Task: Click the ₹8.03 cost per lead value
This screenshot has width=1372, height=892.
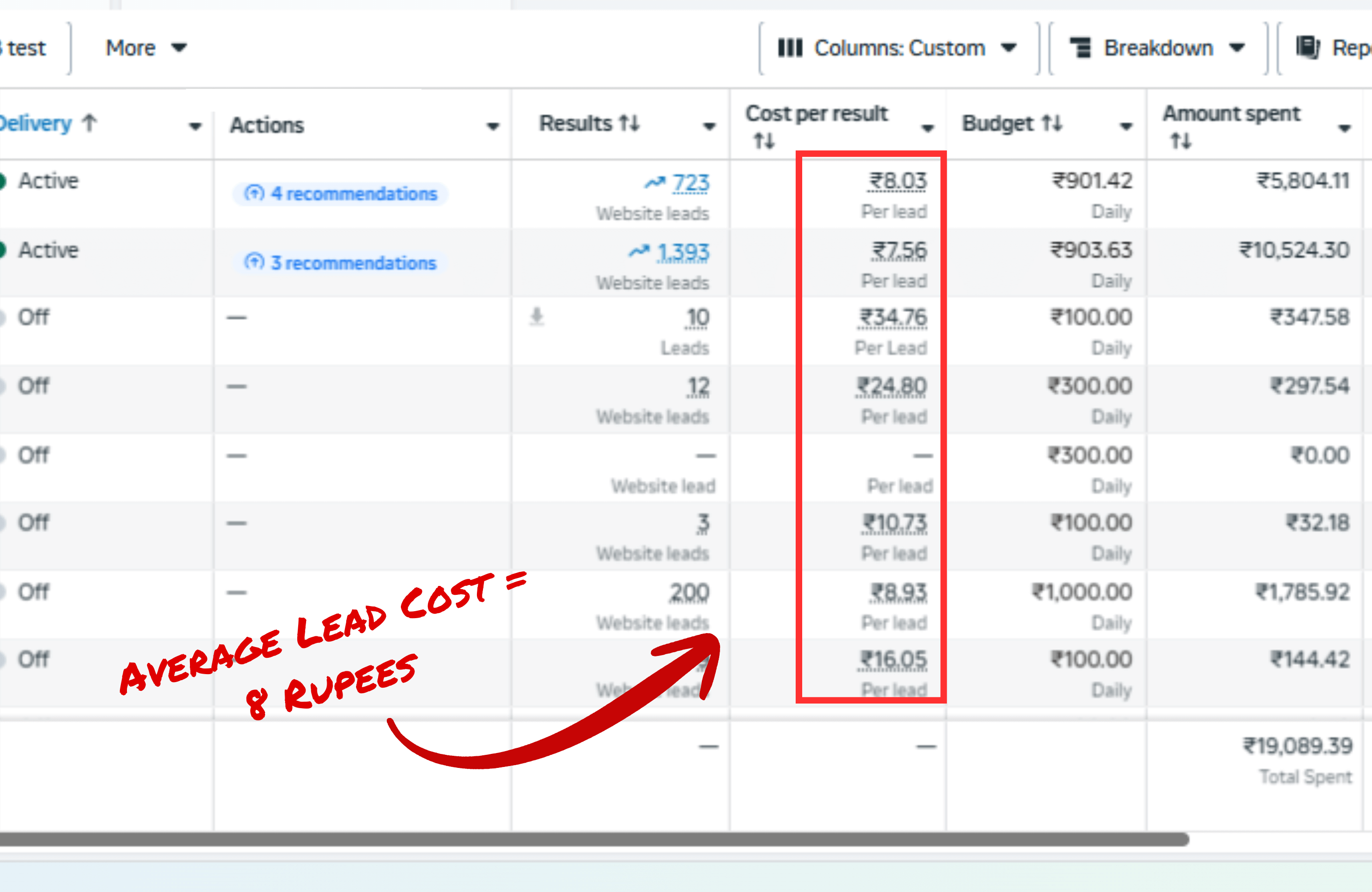Action: pyautogui.click(x=897, y=181)
